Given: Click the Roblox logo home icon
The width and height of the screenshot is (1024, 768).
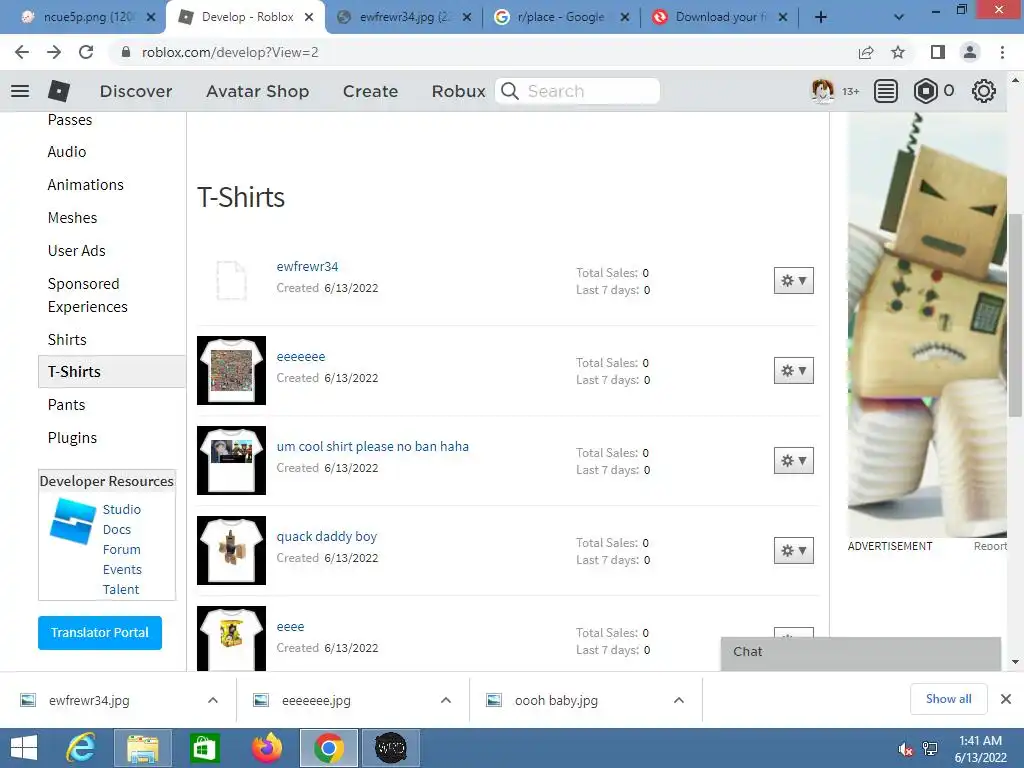Looking at the screenshot, I should (59, 91).
